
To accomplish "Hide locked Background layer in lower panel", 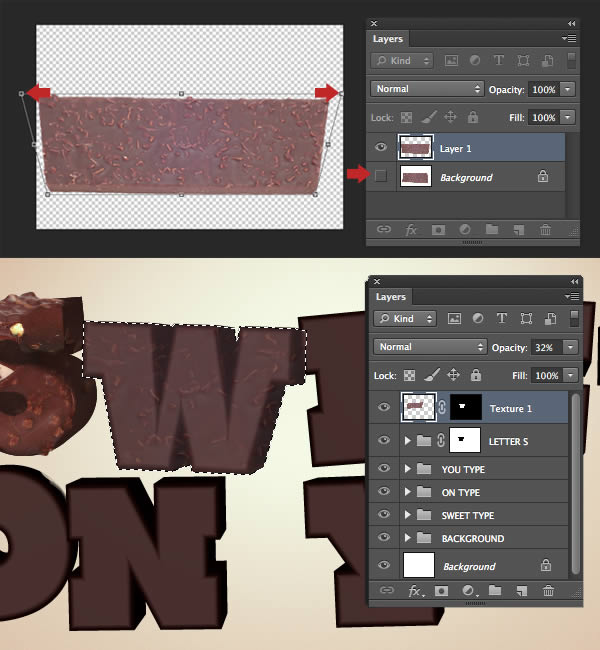I will click(384, 565).
